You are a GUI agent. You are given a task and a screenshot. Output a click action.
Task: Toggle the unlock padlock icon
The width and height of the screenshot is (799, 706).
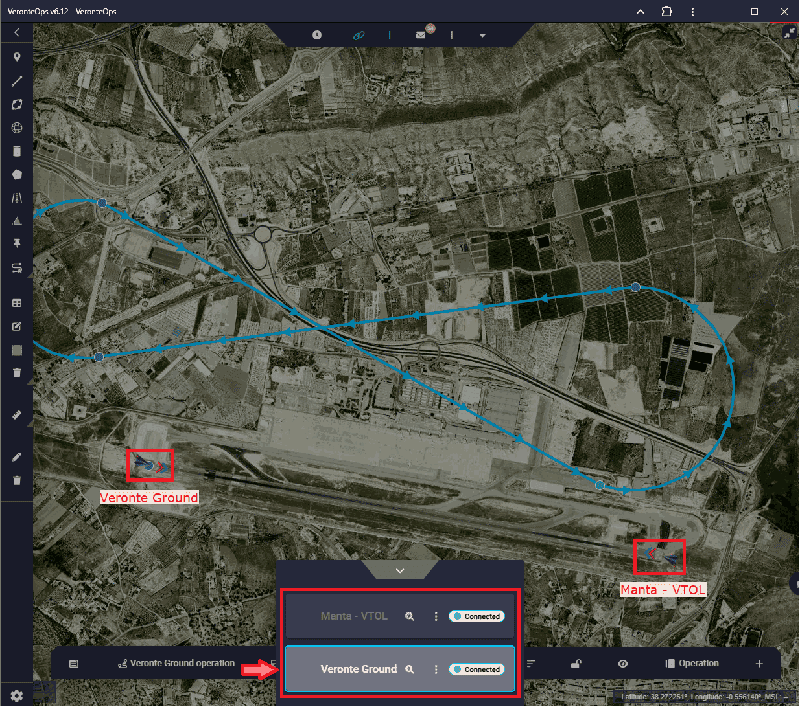(576, 663)
